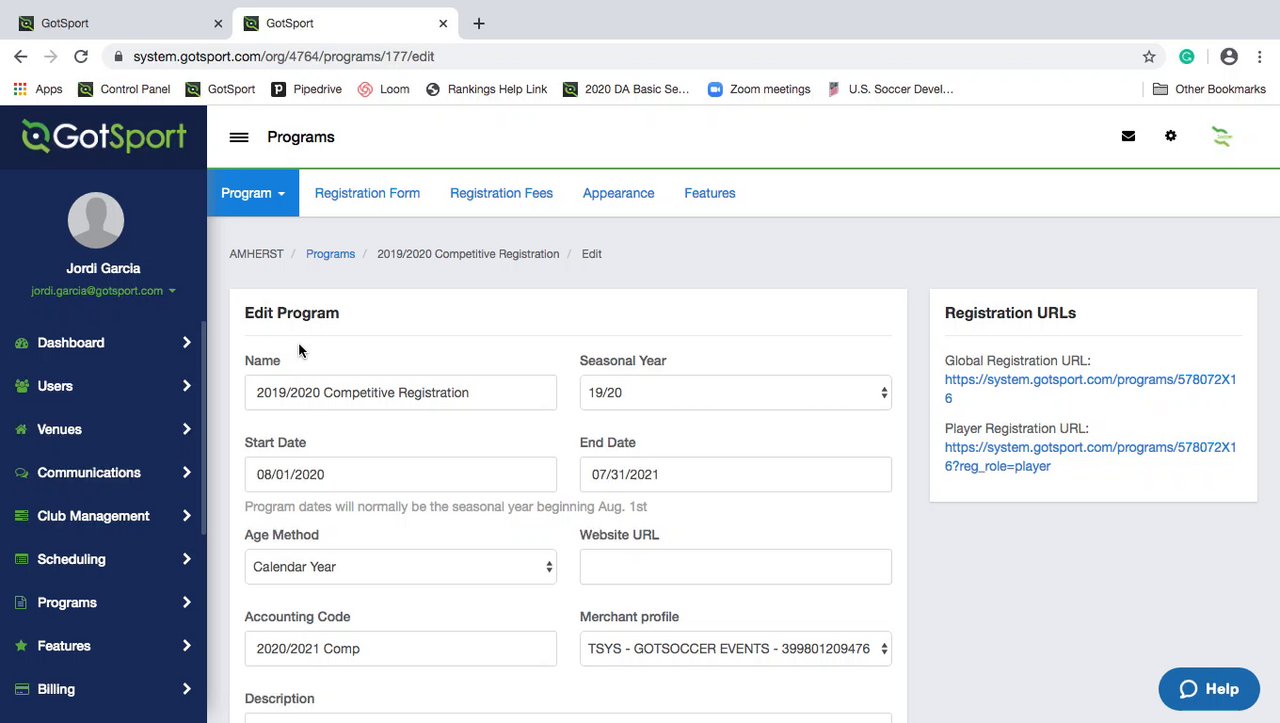Bookmark this page with the star icon

1149,57
